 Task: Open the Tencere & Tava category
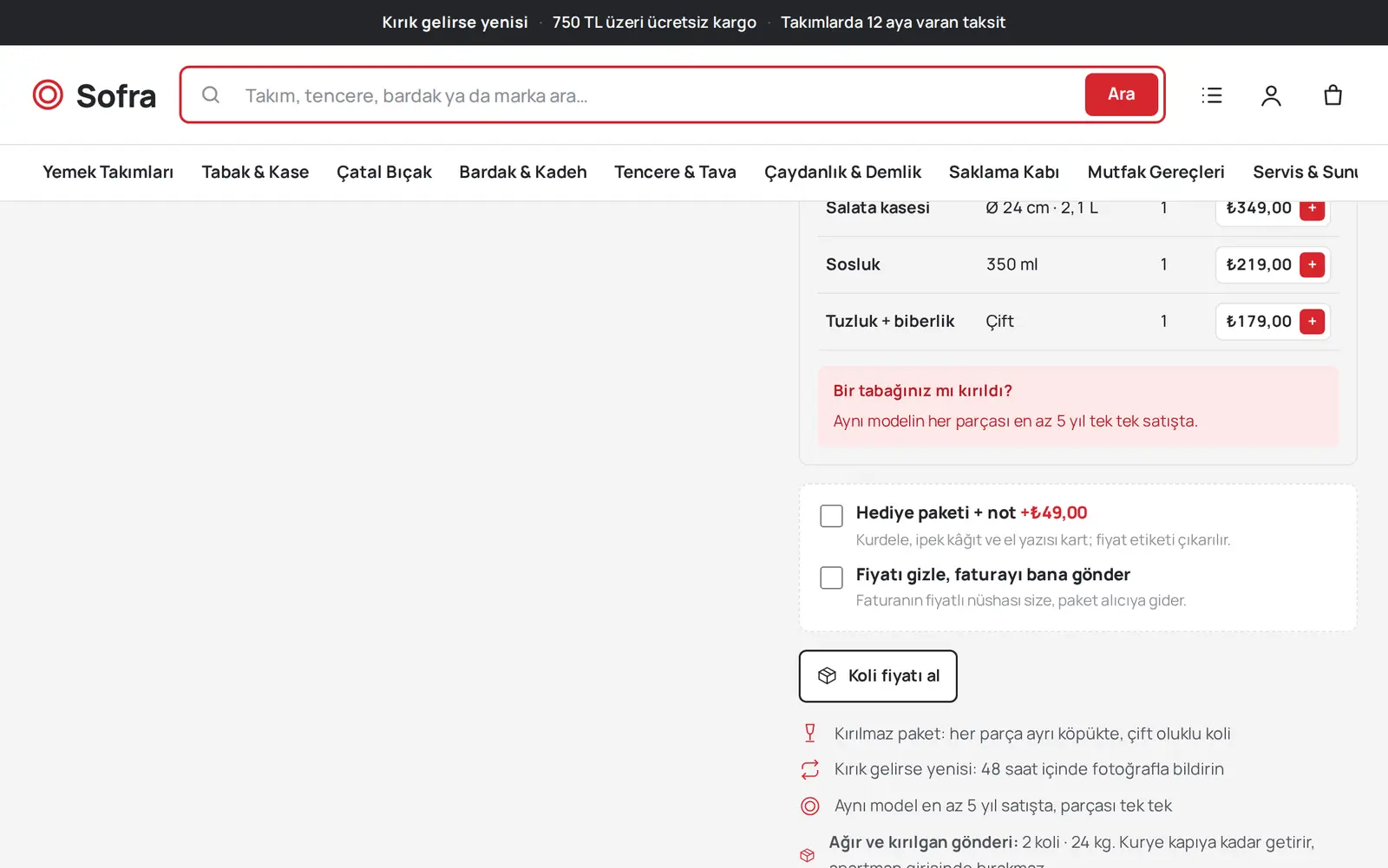675,173
